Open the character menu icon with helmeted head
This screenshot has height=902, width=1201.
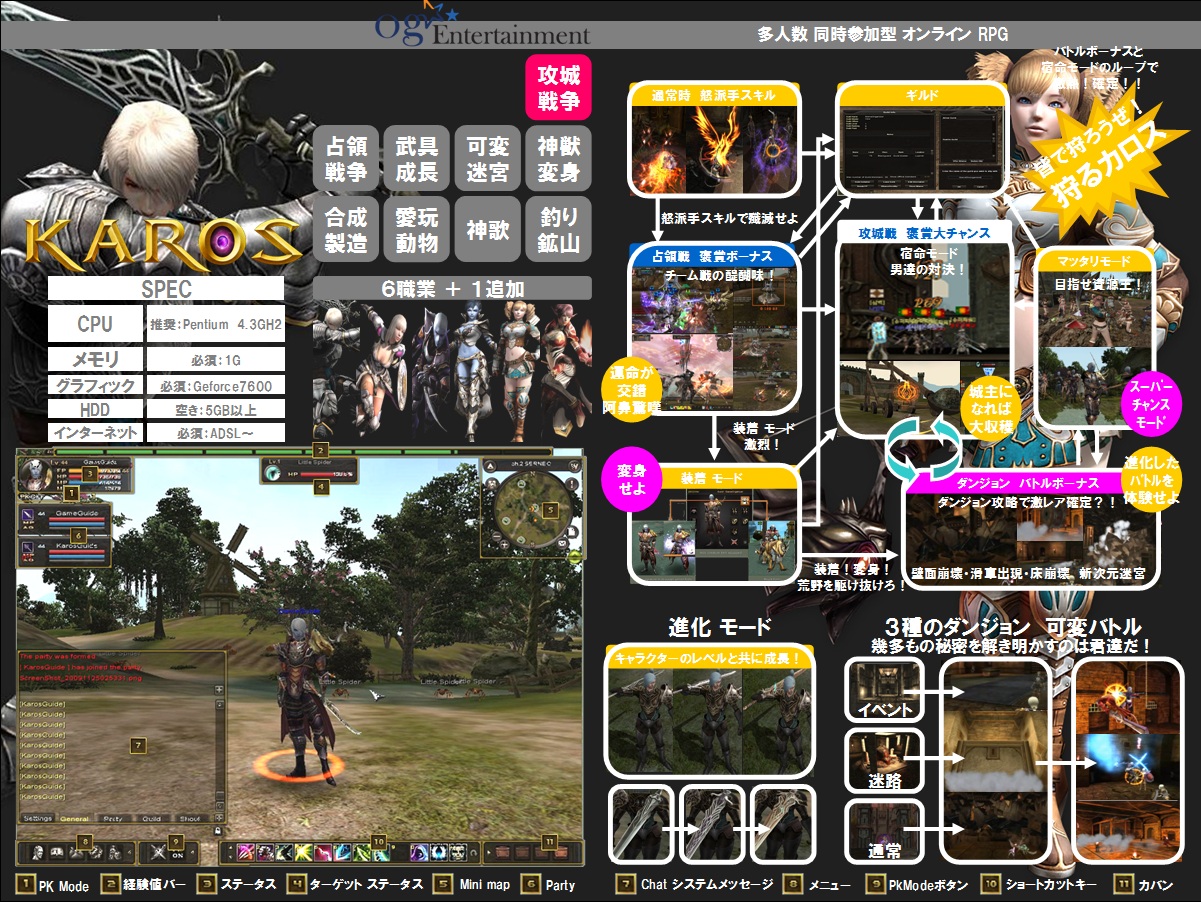(x=37, y=852)
